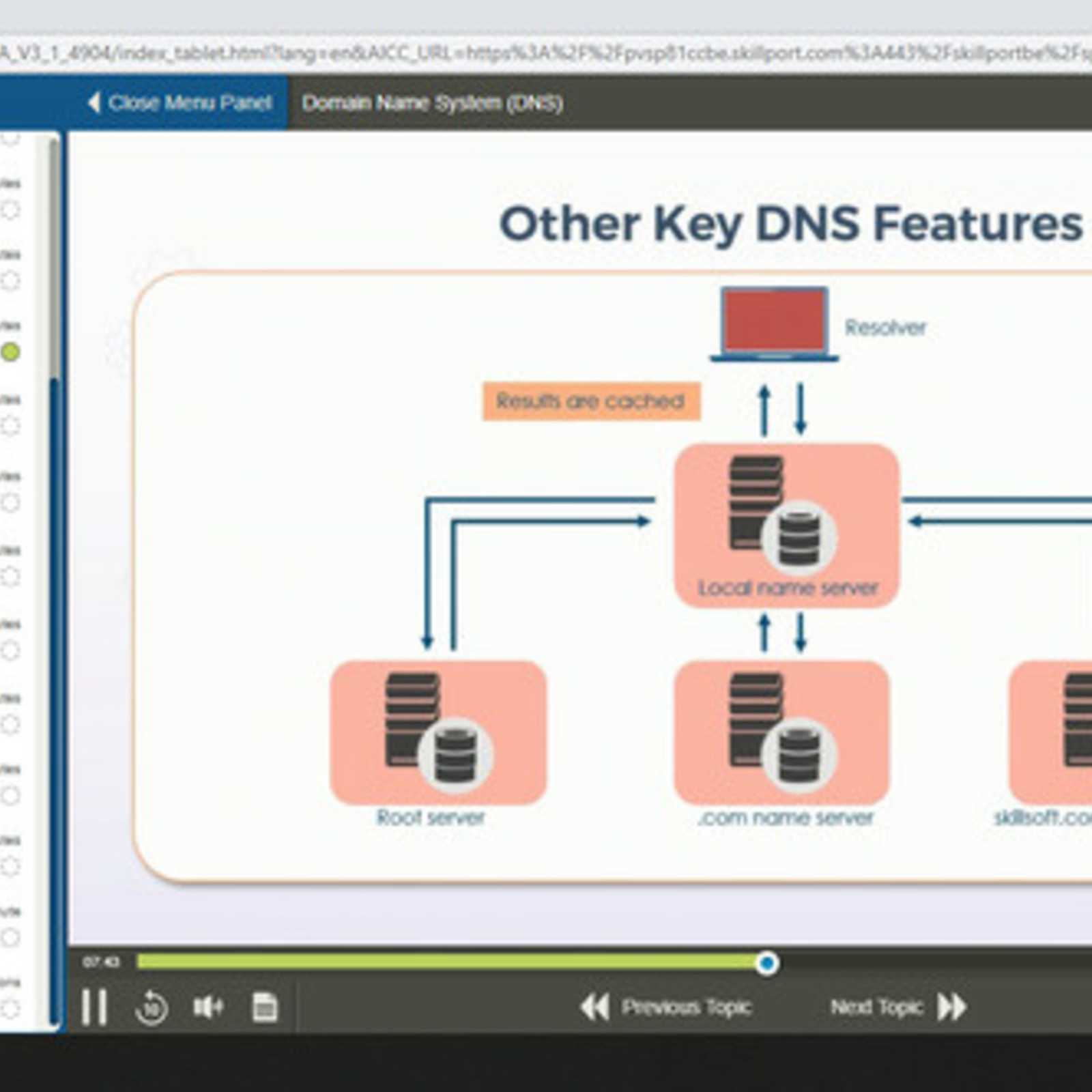Go to the Previous Topic

pos(667,1007)
